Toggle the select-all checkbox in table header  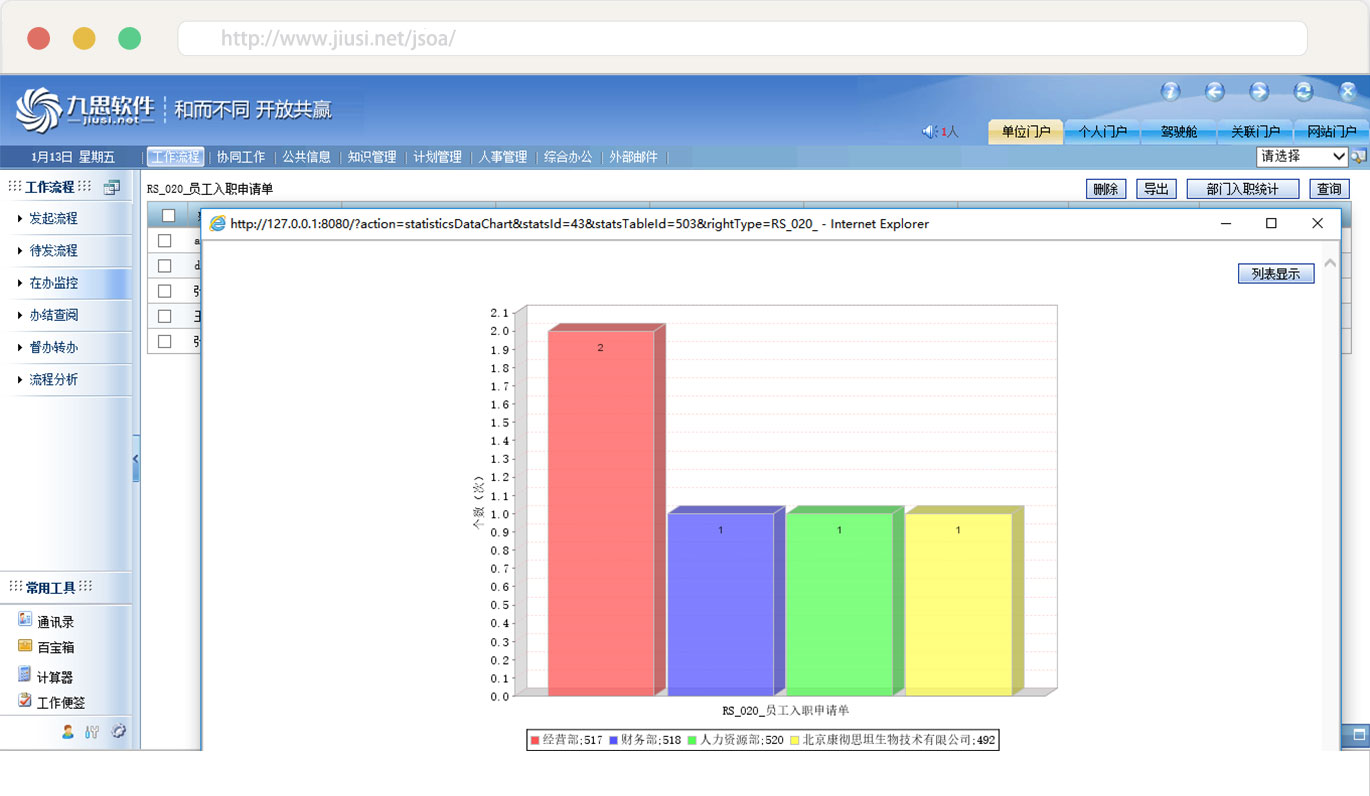pyautogui.click(x=168, y=215)
